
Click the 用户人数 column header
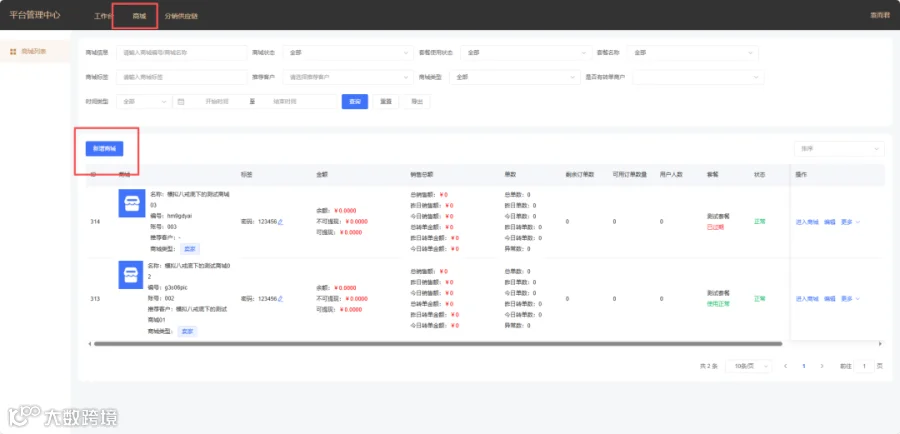pos(671,174)
